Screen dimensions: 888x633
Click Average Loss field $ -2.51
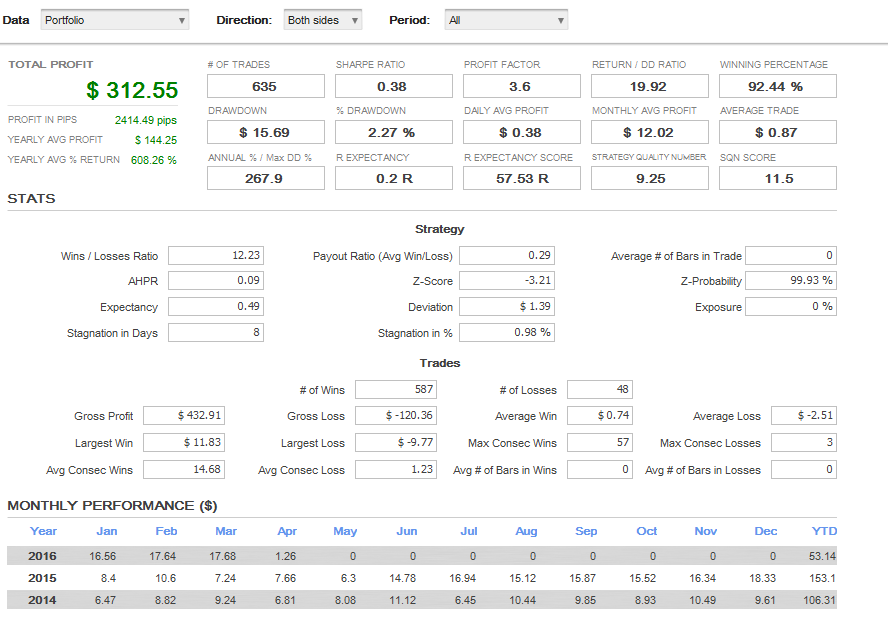point(804,416)
